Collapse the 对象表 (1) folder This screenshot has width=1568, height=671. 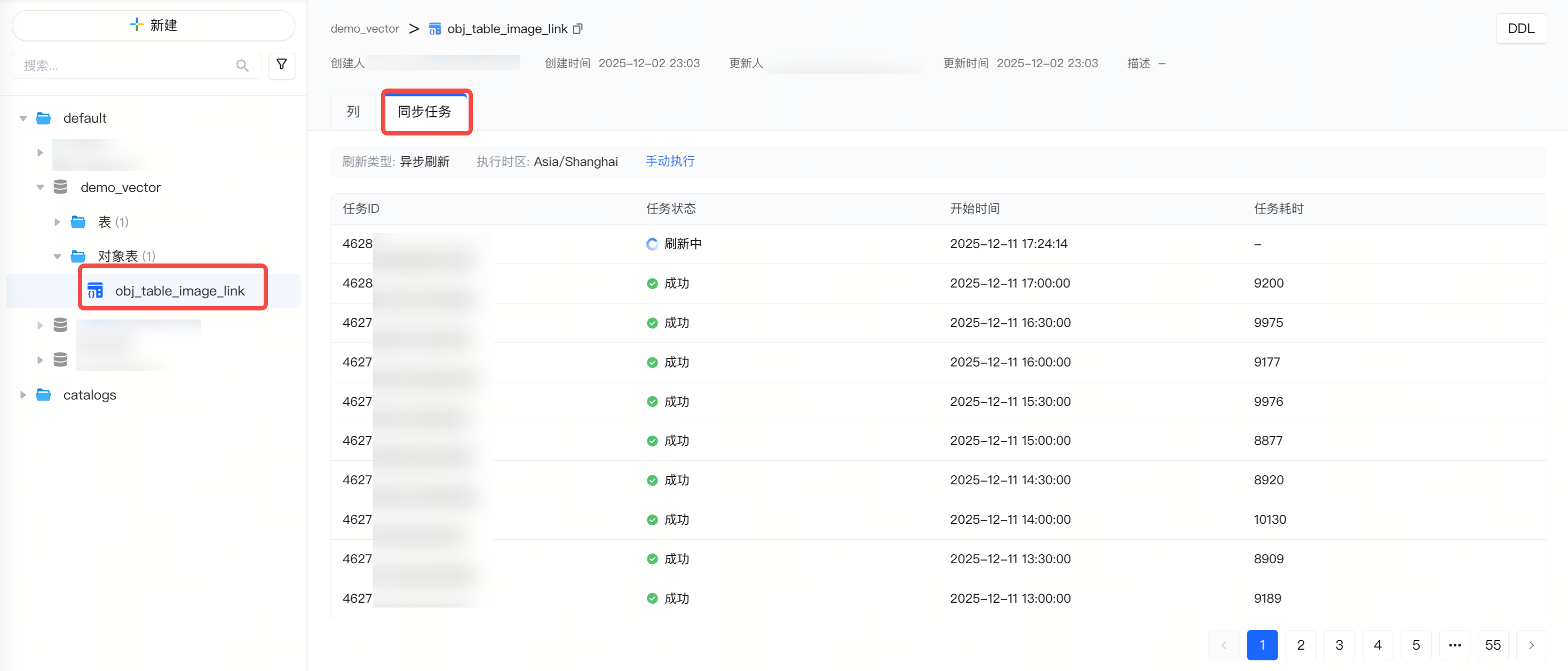click(57, 256)
